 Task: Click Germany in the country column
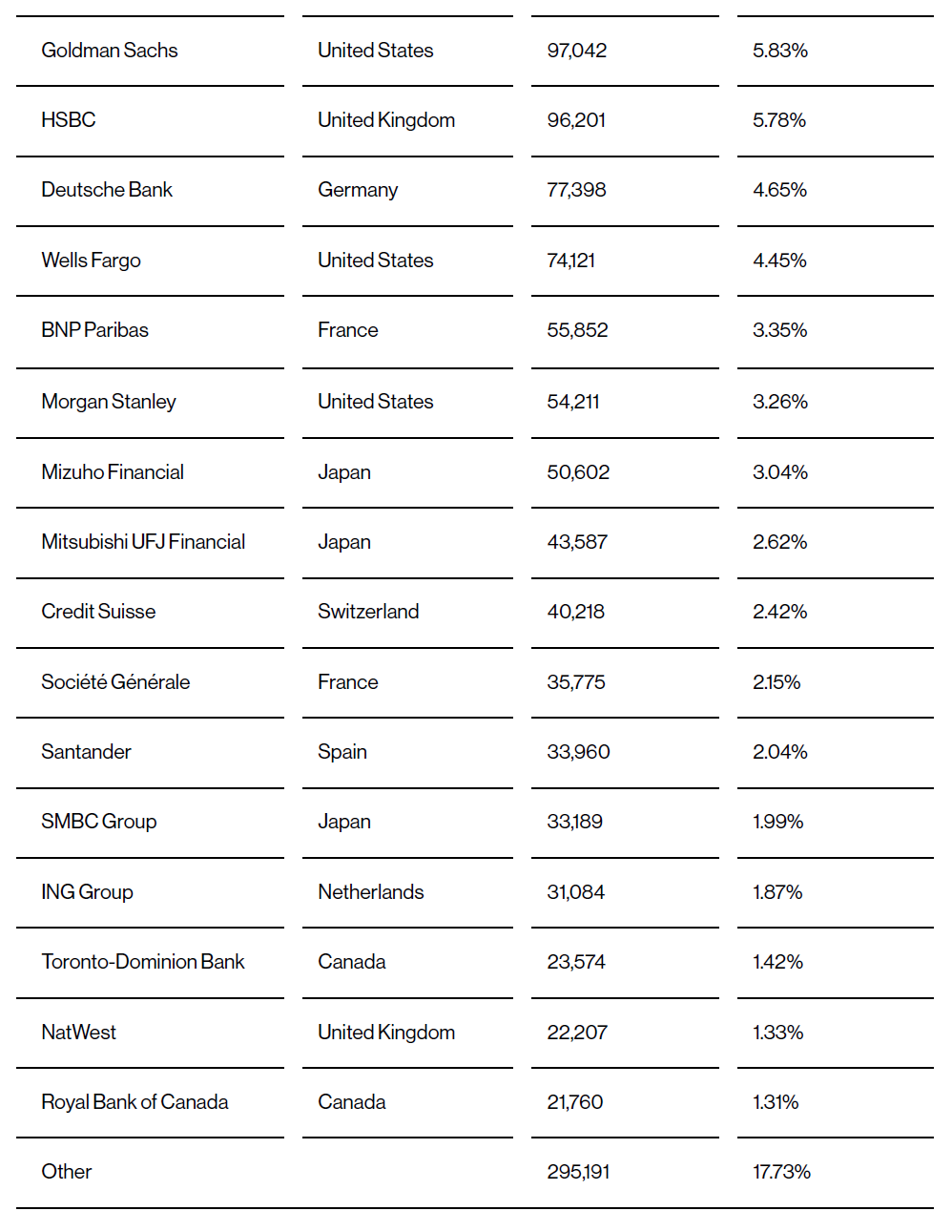click(358, 190)
